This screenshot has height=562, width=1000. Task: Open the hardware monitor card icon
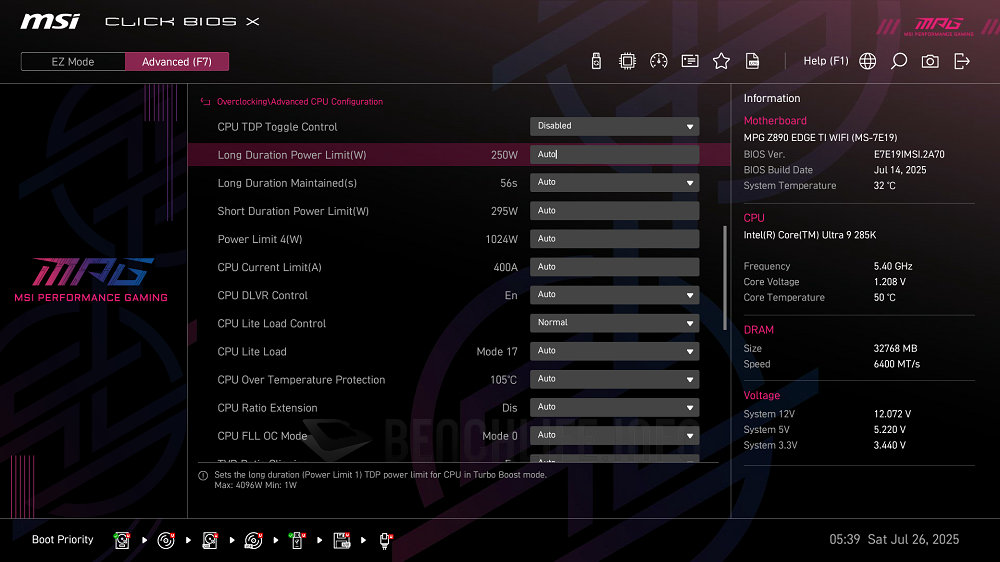[x=690, y=61]
